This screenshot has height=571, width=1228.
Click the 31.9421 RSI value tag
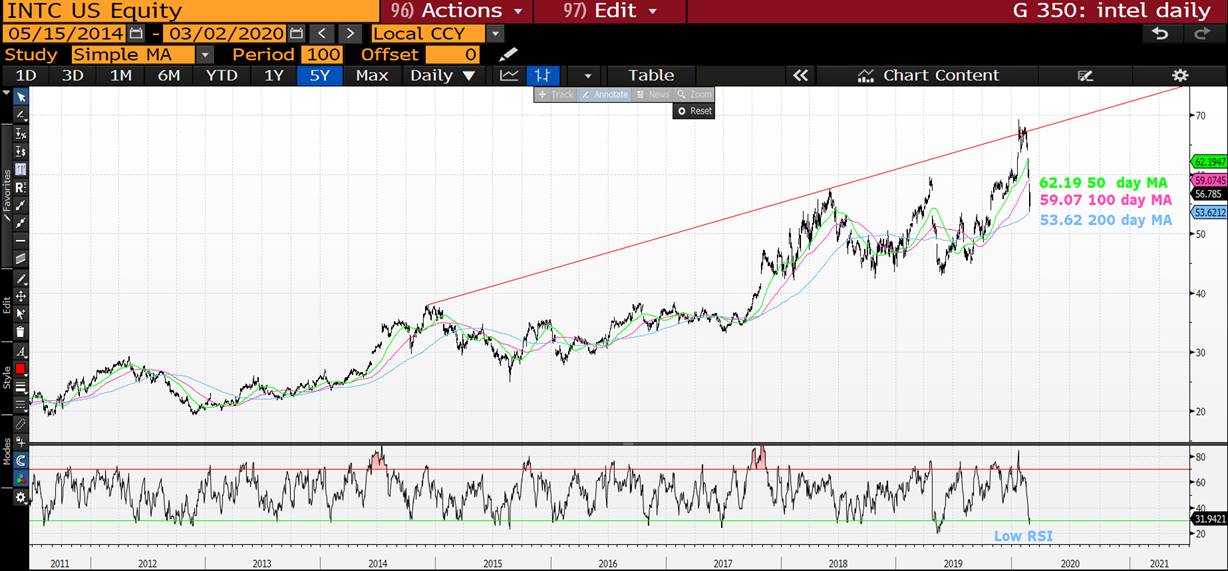coord(1209,519)
